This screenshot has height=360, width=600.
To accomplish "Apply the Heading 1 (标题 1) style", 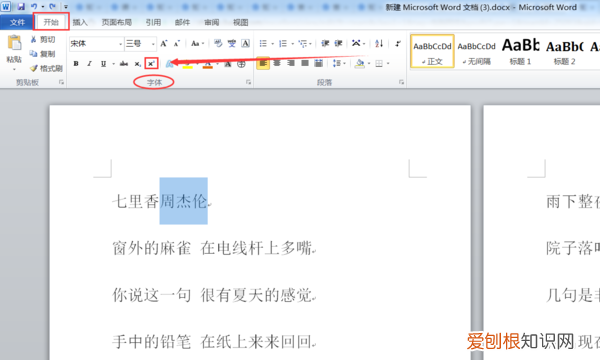I will (x=520, y=51).
